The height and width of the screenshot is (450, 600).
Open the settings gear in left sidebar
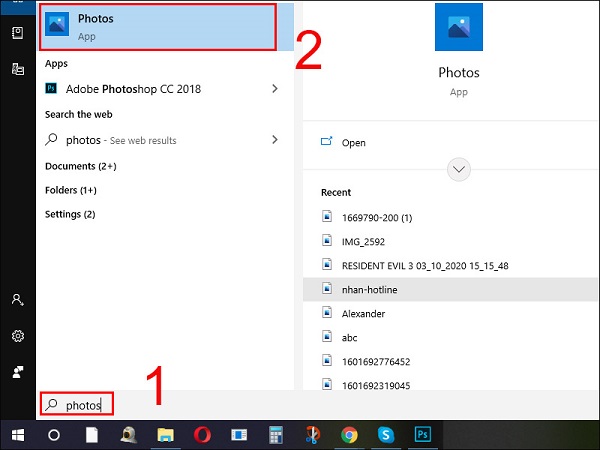click(17, 336)
